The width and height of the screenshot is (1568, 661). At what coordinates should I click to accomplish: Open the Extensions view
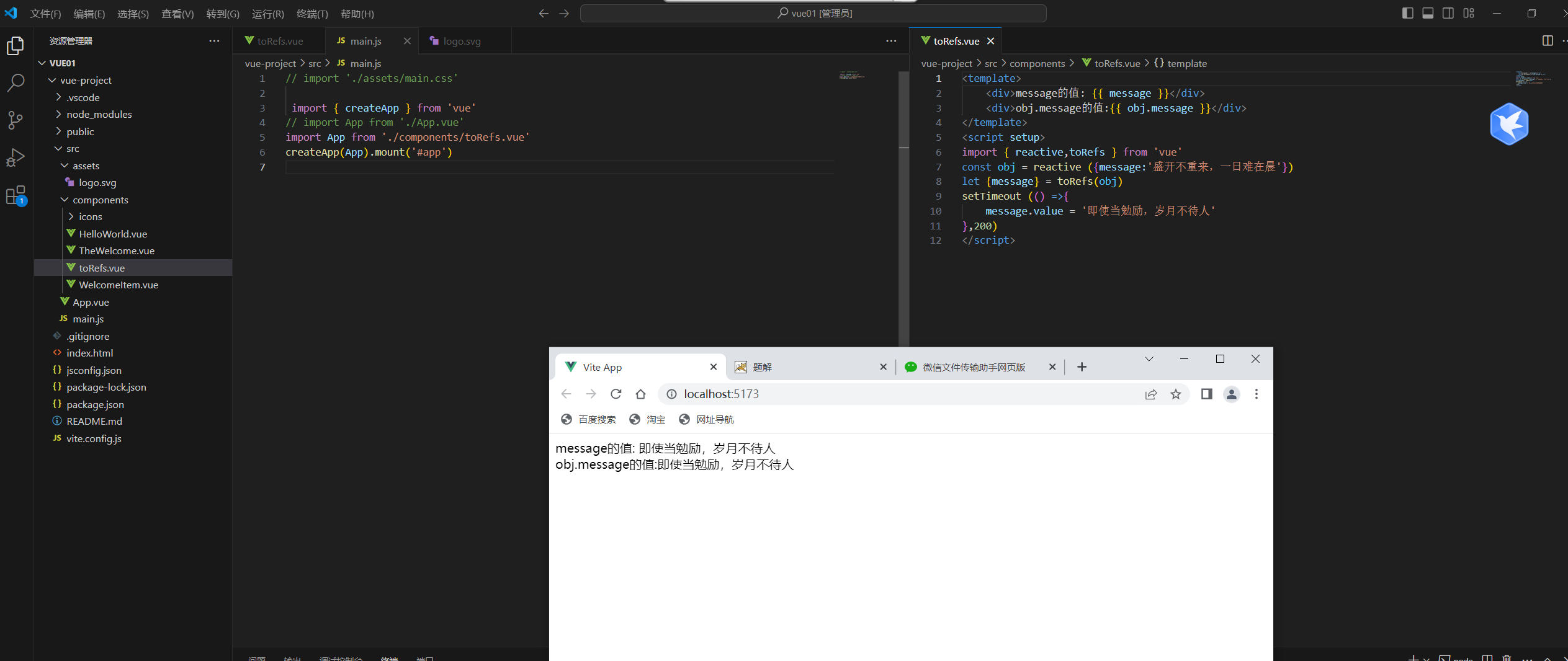pyautogui.click(x=16, y=195)
